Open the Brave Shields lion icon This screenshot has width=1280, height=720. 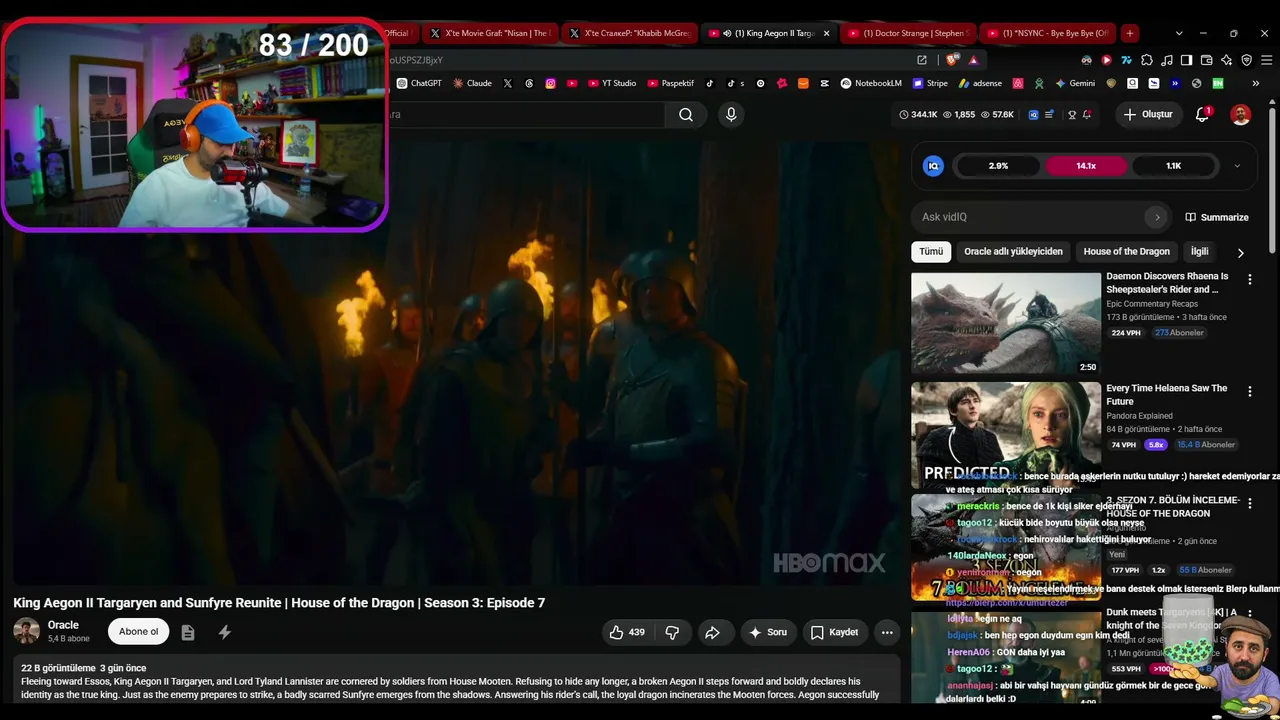click(x=951, y=60)
